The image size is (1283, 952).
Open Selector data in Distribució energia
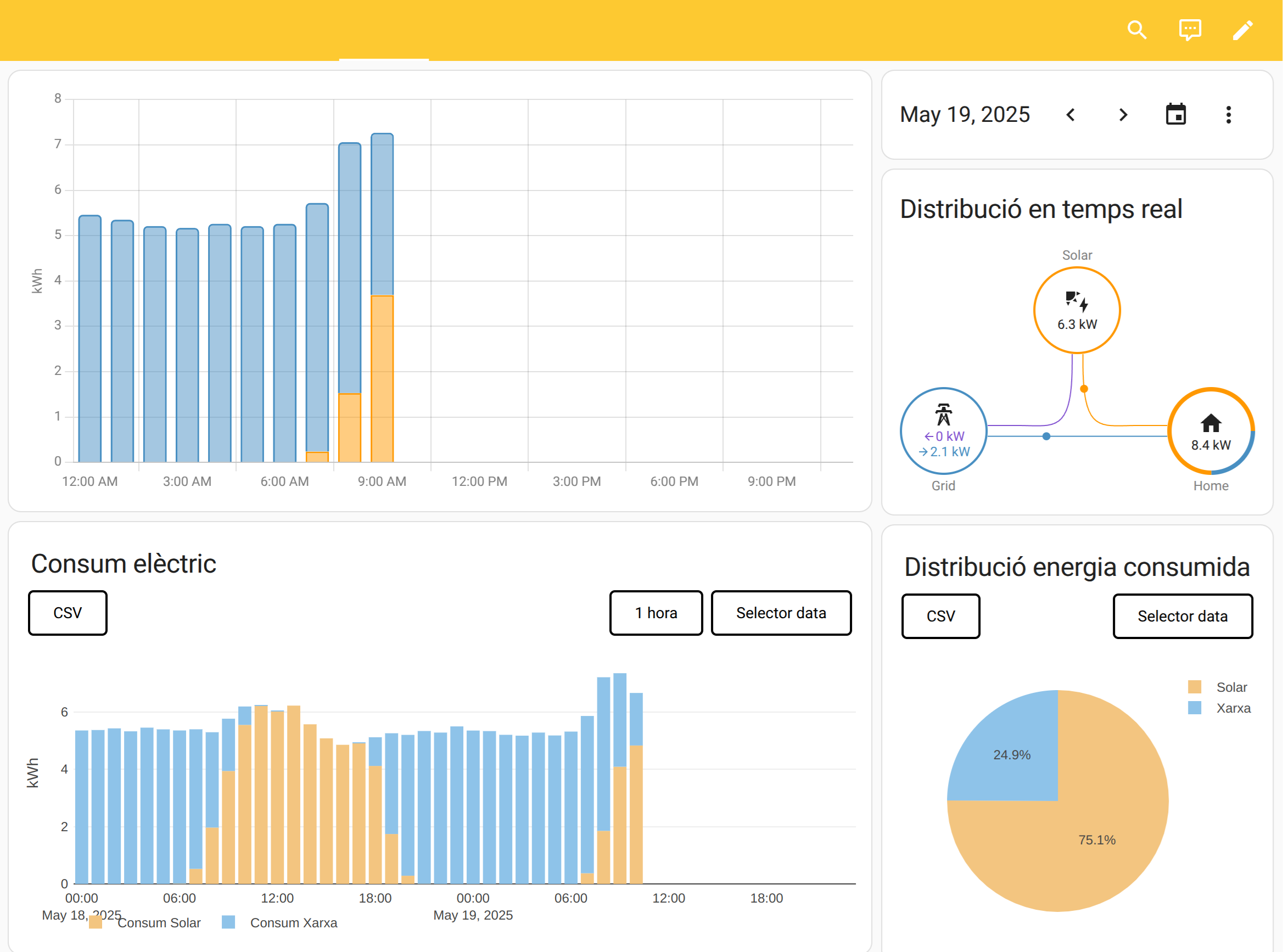point(1182,616)
